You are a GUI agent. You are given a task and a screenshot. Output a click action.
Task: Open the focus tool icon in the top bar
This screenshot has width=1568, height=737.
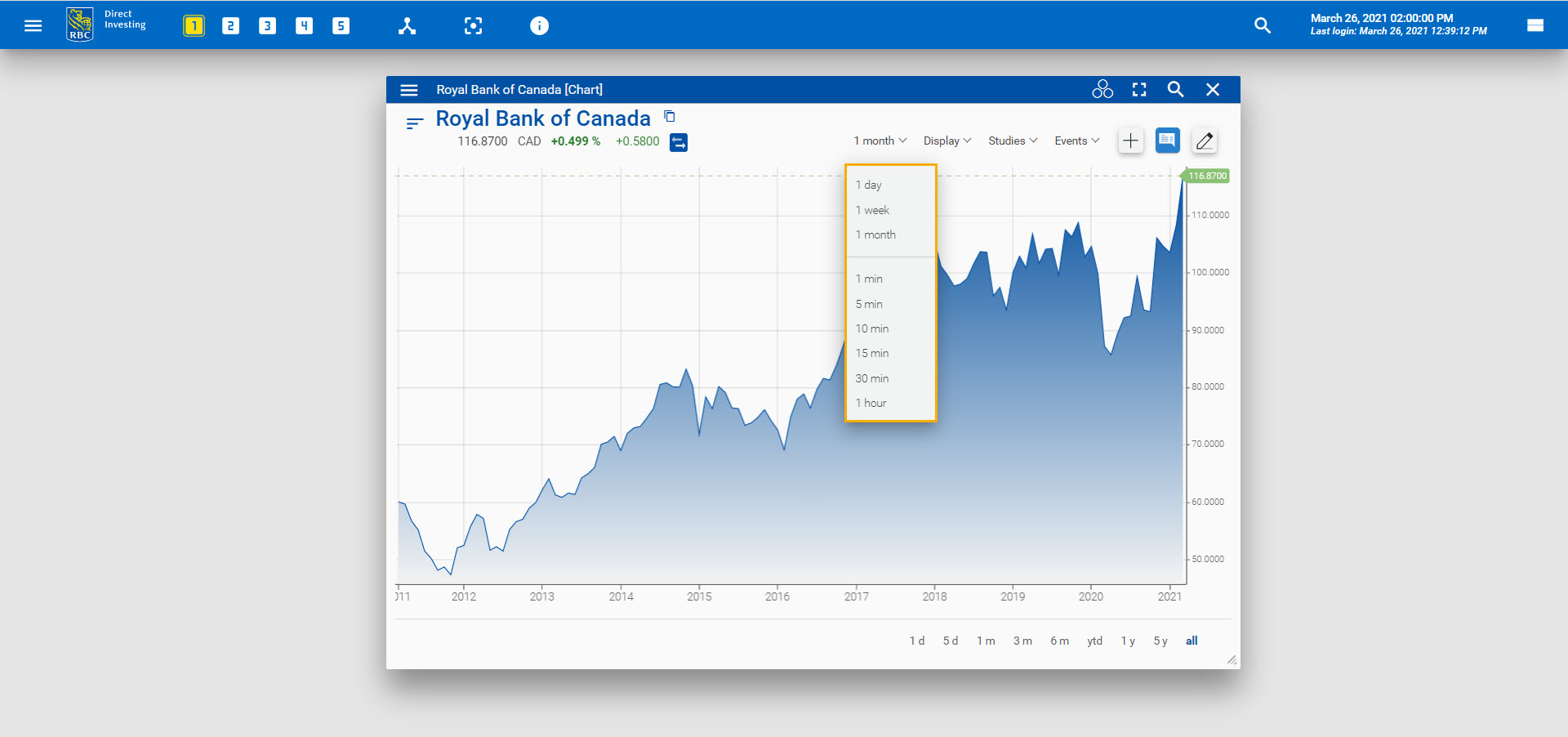point(473,25)
